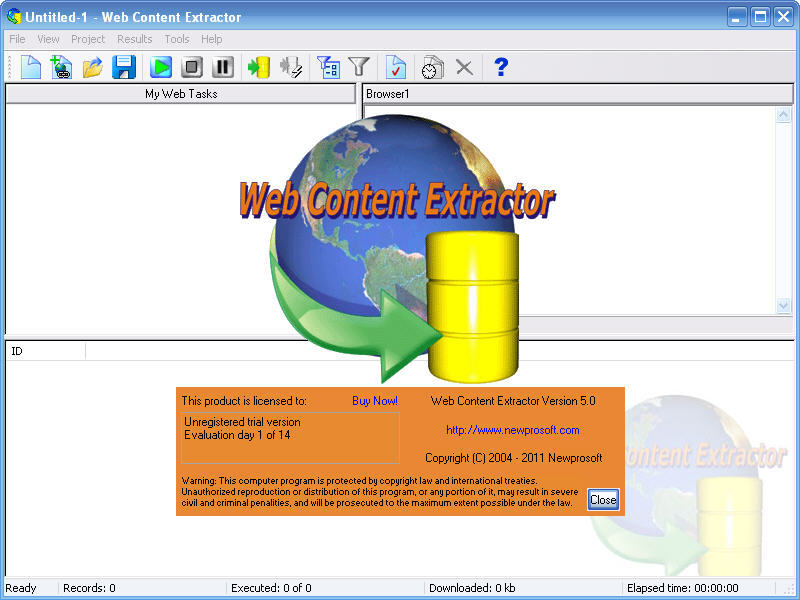800x600 pixels.
Task: Select the Browser1 tab
Action: click(x=388, y=94)
